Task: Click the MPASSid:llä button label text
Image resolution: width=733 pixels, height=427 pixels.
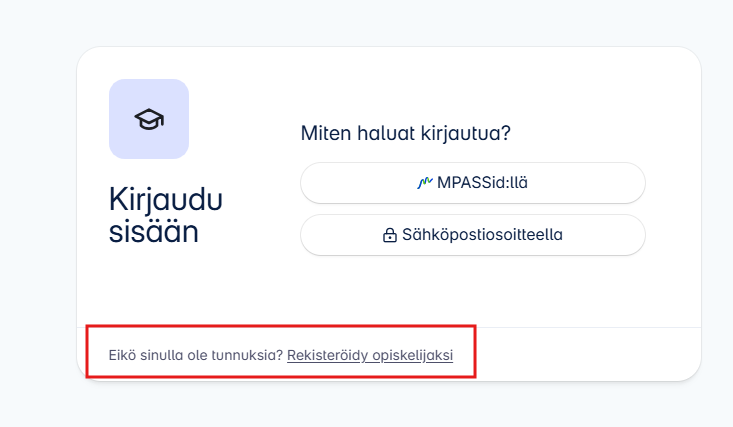Action: point(482,183)
